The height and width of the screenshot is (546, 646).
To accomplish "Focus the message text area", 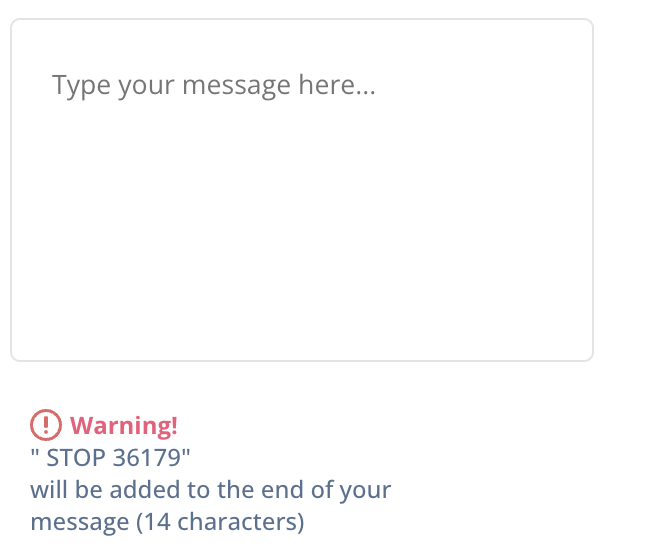I will 302,190.
